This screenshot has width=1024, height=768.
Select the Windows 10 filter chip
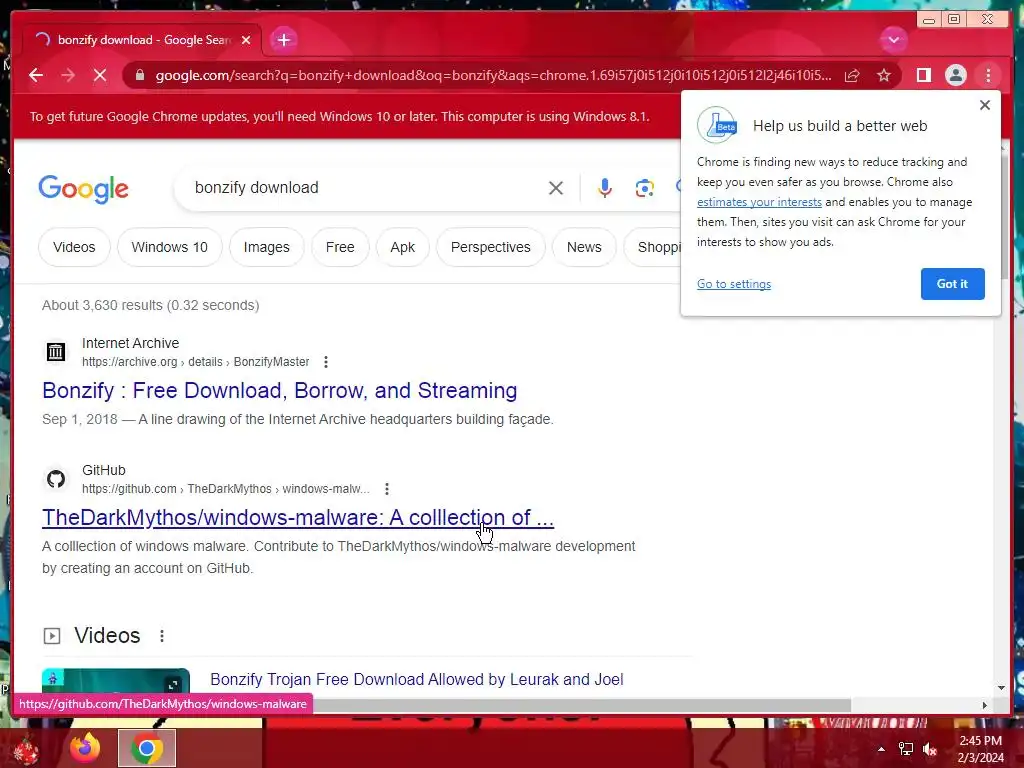pyautogui.click(x=170, y=247)
